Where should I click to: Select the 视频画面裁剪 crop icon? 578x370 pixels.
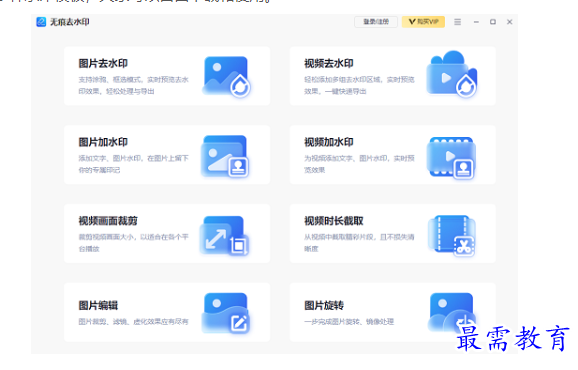pyautogui.click(x=224, y=235)
